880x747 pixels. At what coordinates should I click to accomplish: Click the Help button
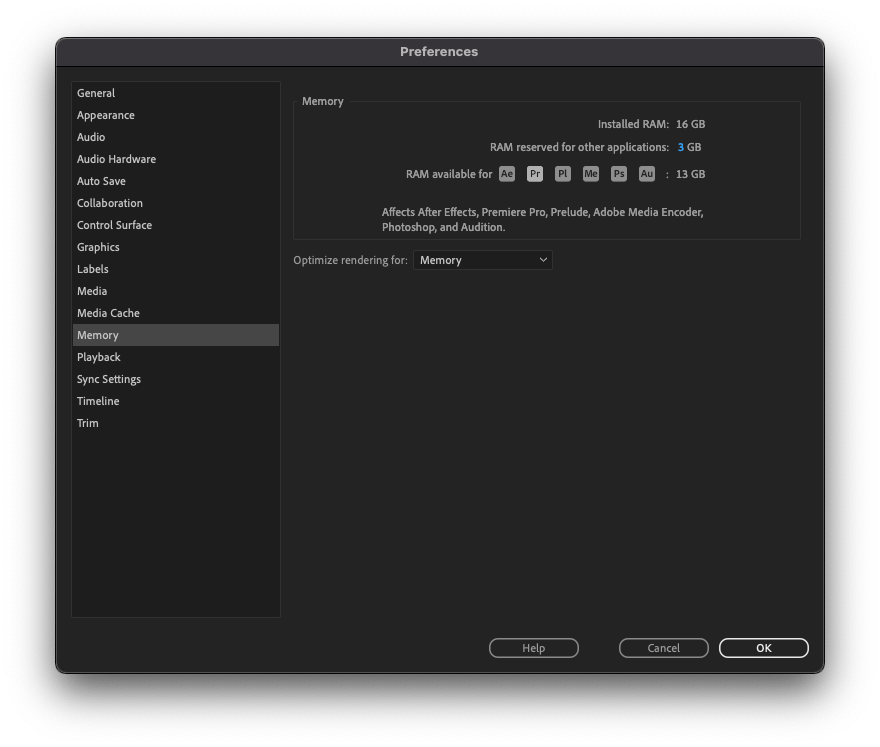pos(533,647)
